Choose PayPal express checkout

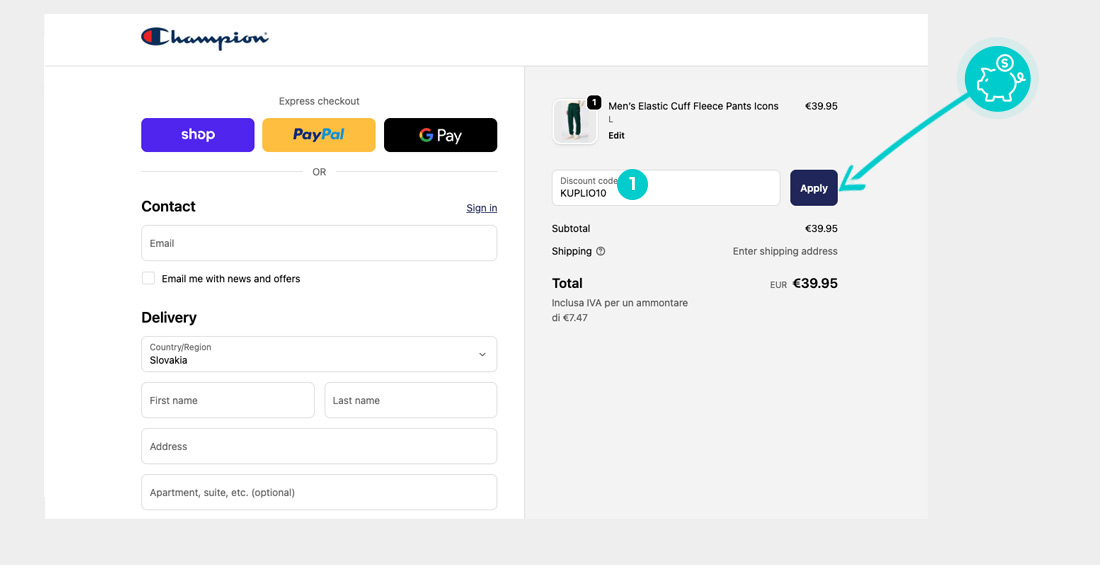[x=319, y=135]
